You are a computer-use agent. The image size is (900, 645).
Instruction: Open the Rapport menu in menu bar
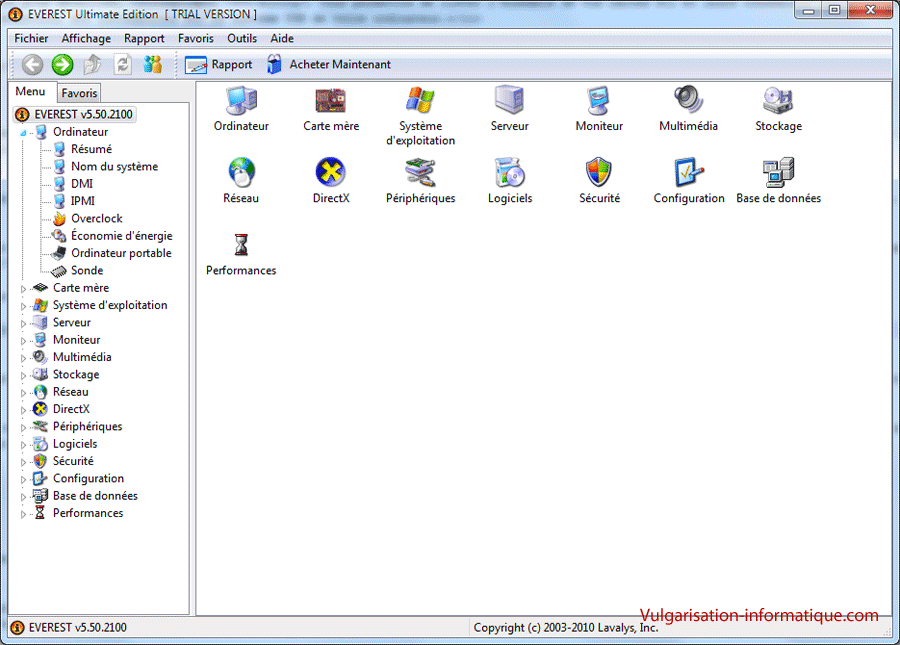pos(144,38)
